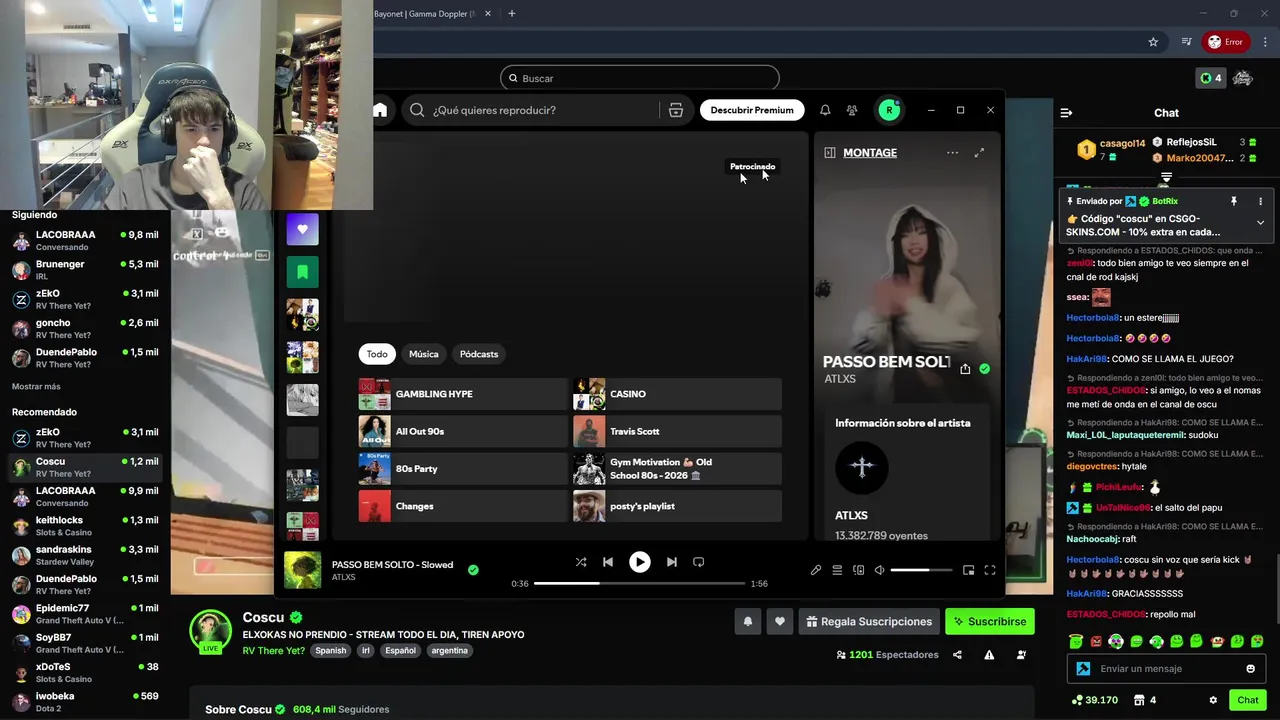
Task: Open Travis Scott tile
Action: pyautogui.click(x=677, y=431)
